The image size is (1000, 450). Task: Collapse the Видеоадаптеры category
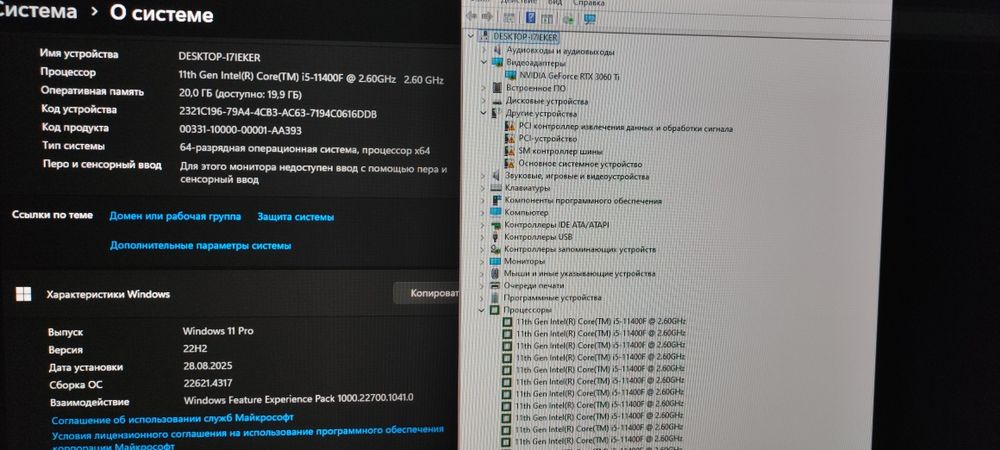[x=485, y=62]
